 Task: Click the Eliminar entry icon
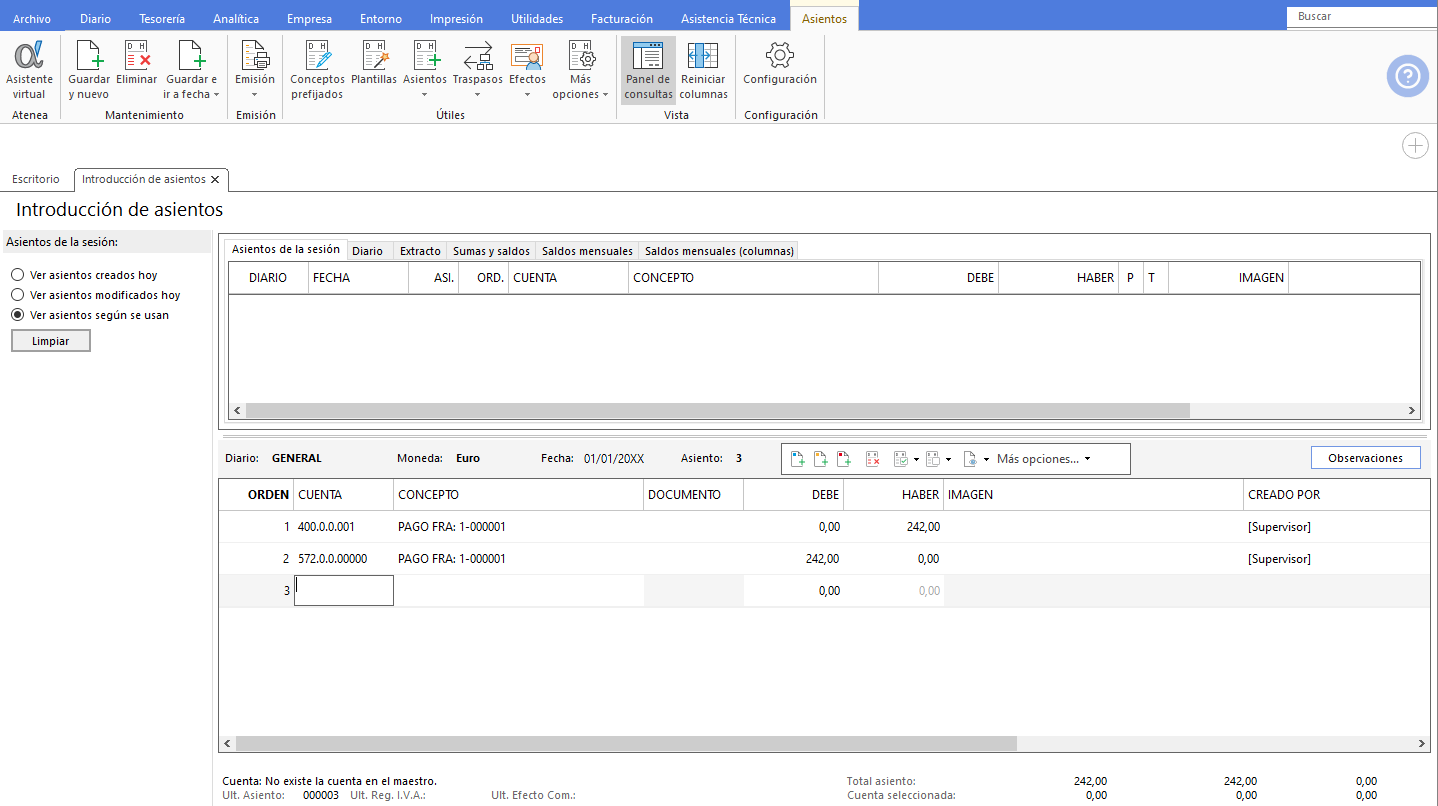137,55
